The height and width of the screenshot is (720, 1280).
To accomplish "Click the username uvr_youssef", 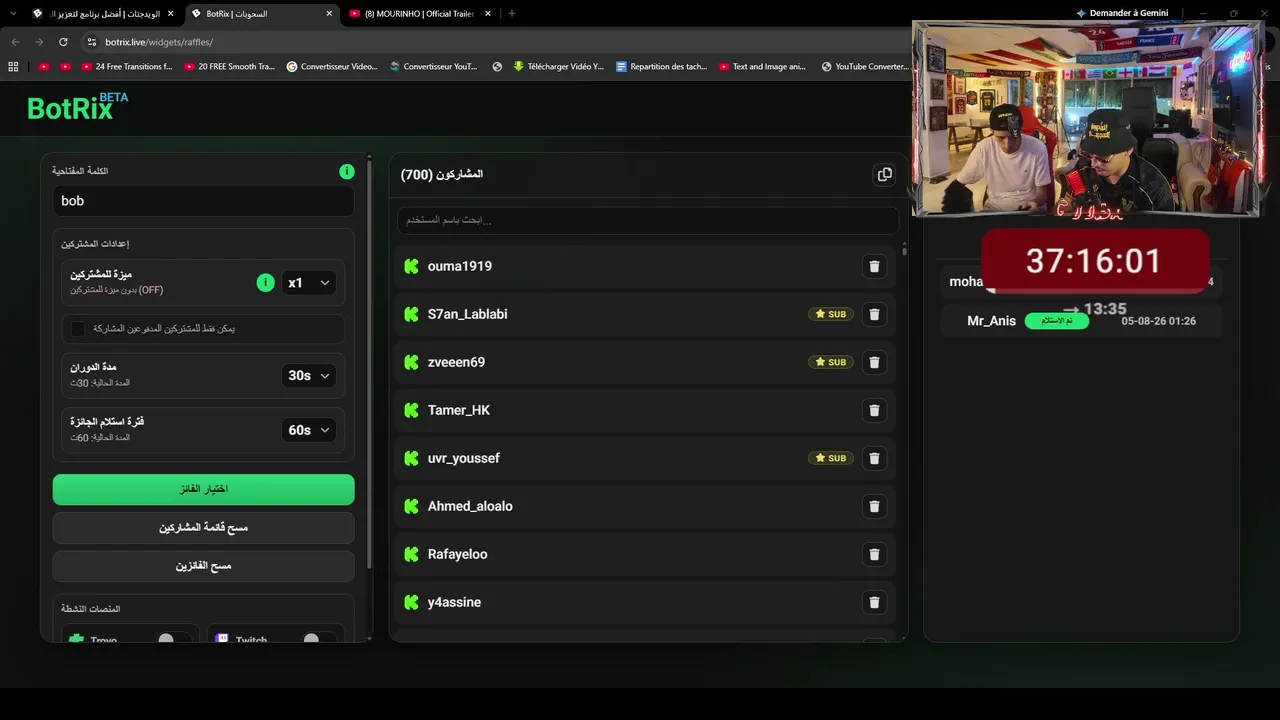I will (463, 458).
